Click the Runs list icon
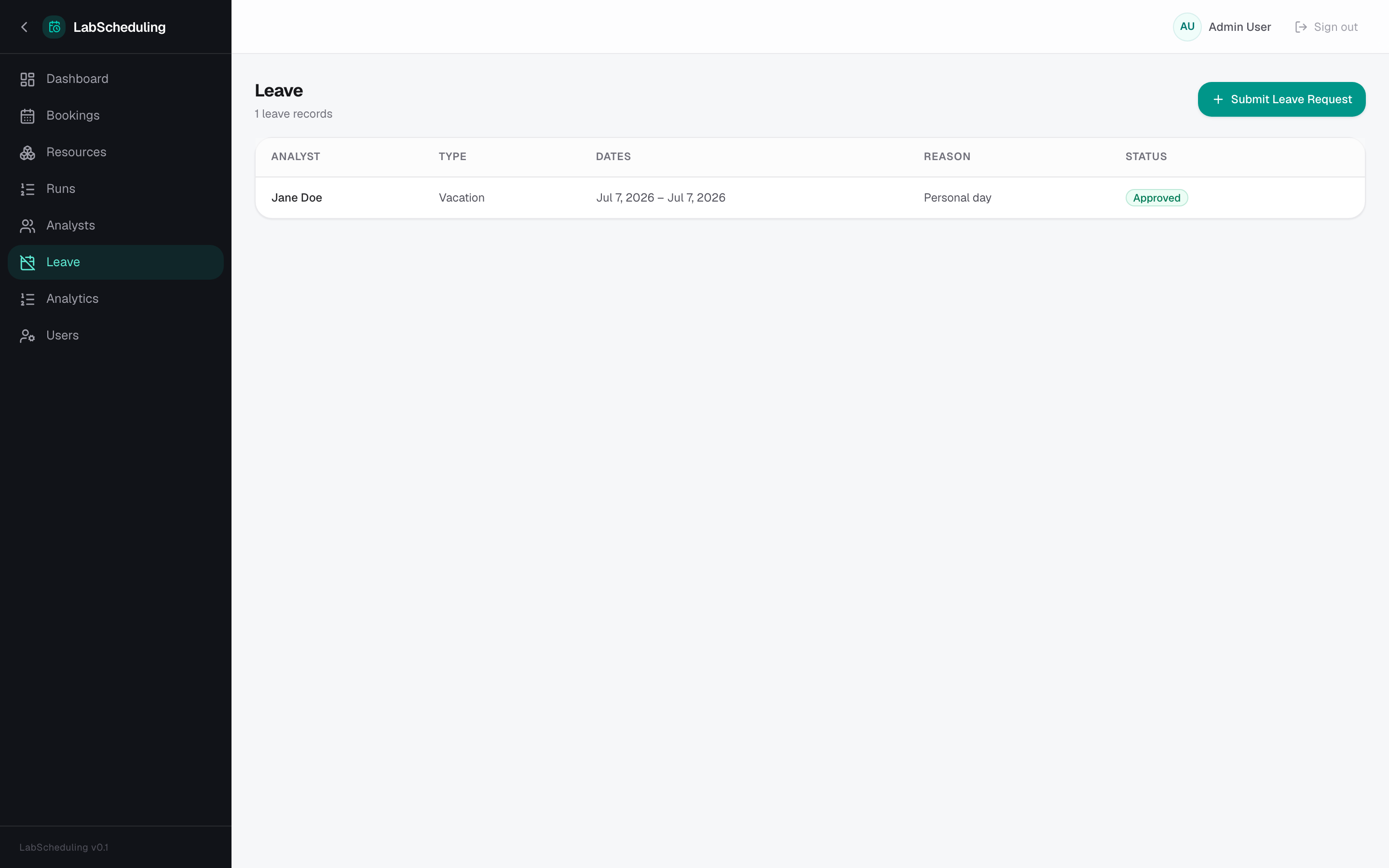 click(x=27, y=189)
